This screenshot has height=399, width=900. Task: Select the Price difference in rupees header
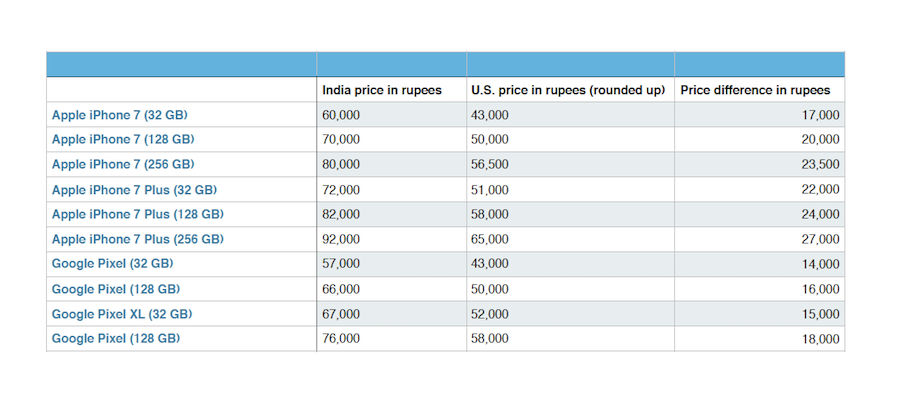tap(755, 90)
